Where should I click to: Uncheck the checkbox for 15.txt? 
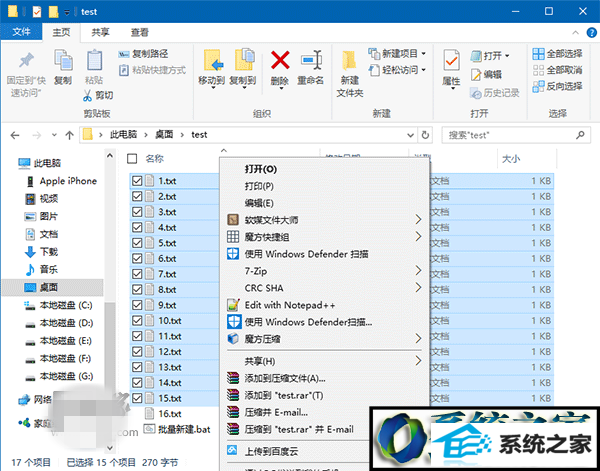pyautogui.click(x=137, y=398)
